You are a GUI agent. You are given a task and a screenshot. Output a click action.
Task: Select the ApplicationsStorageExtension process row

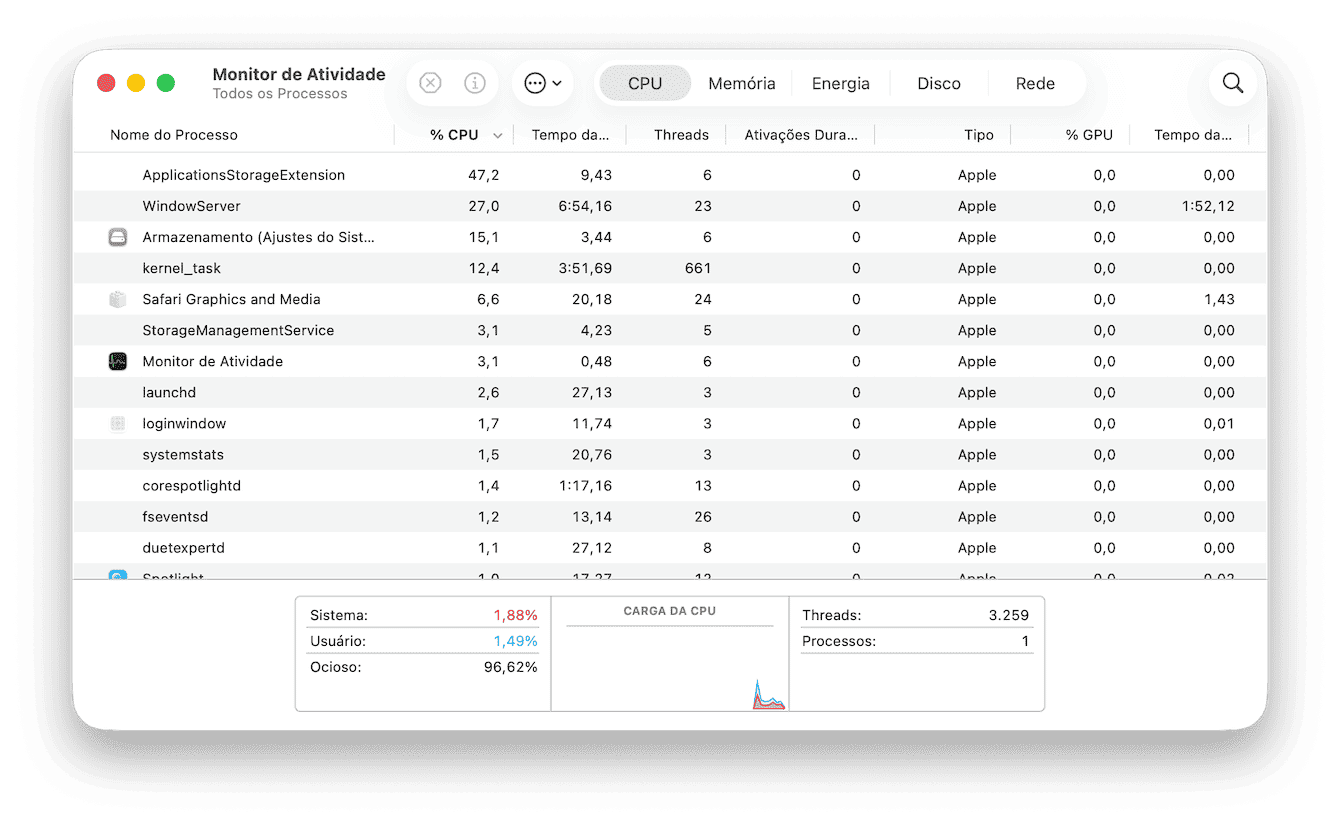670,175
